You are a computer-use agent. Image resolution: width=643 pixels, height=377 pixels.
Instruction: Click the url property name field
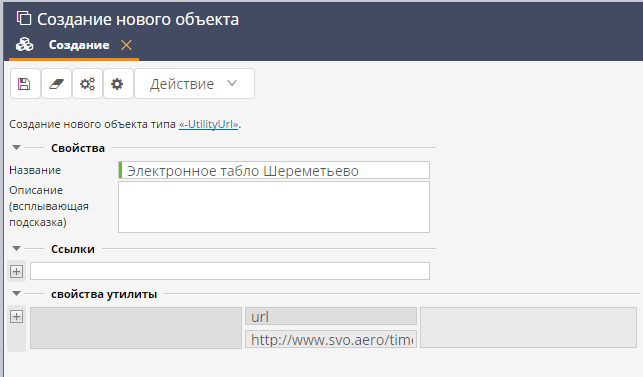pyautogui.click(x=331, y=317)
